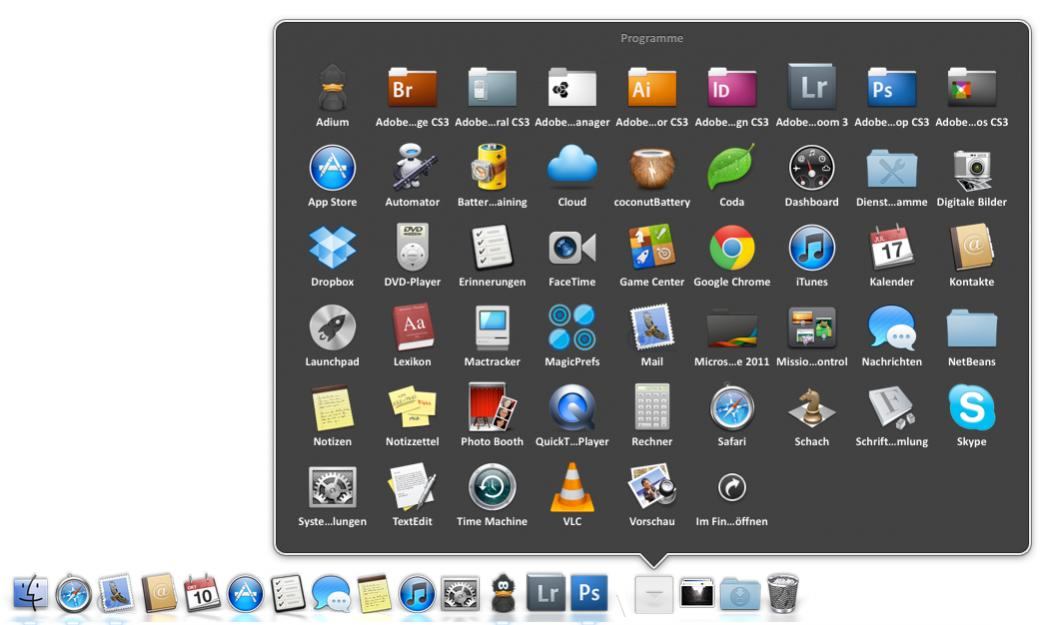Image resolution: width=1056 pixels, height=625 pixels.
Task: Open Mail in the Programme grid
Action: click(x=652, y=328)
